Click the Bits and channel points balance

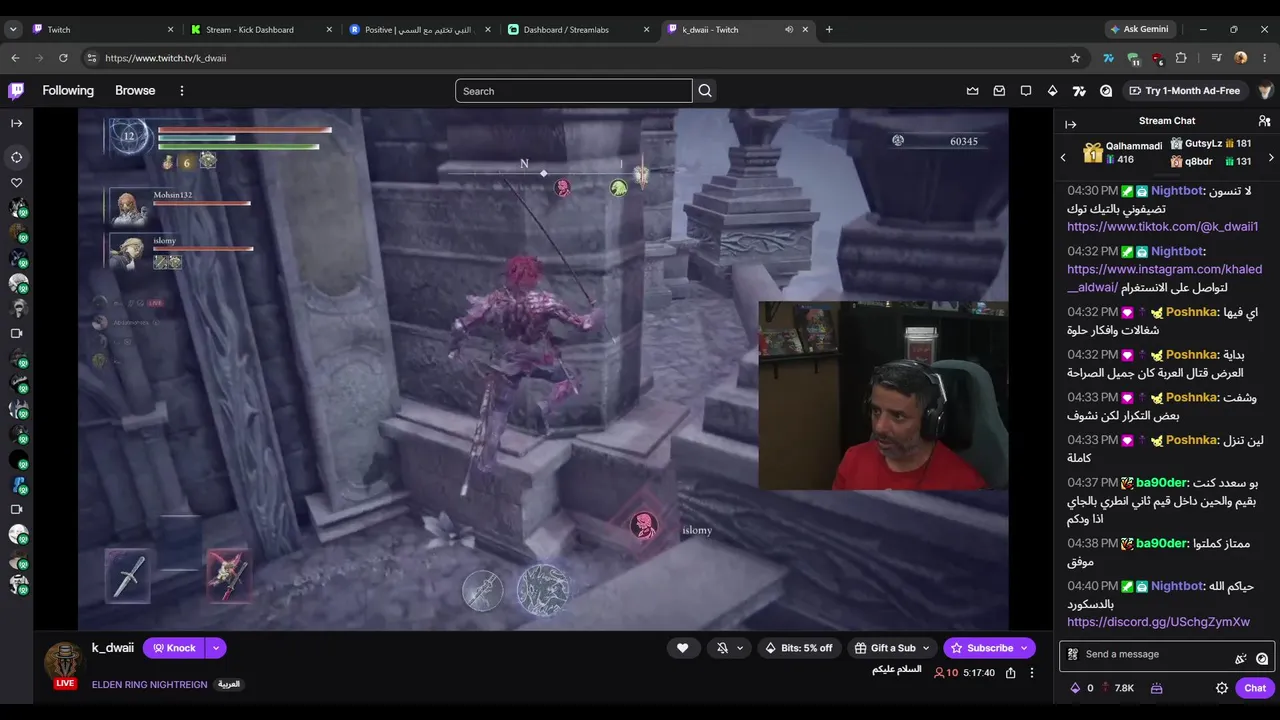tap(1101, 688)
